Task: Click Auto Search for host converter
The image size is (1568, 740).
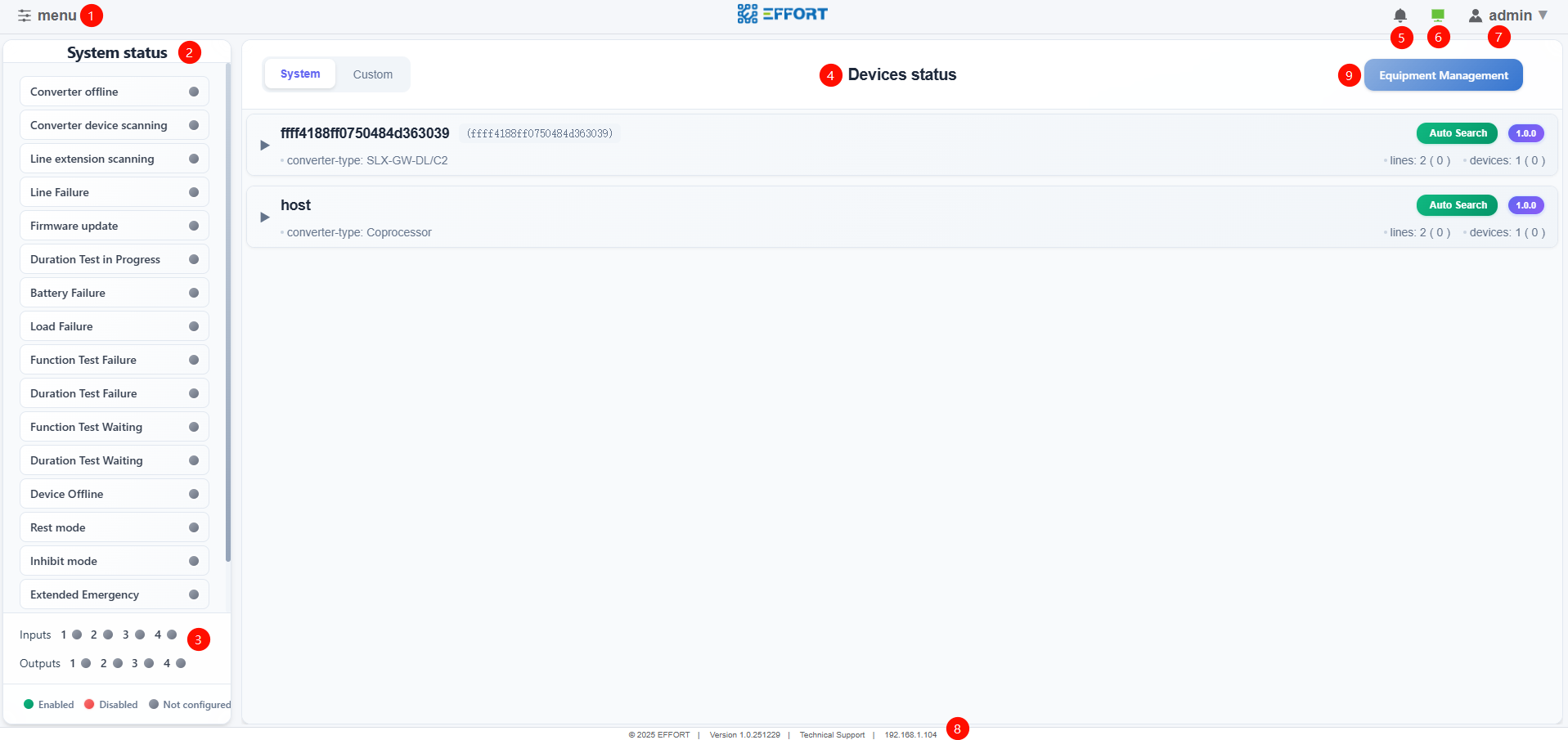Action: pyautogui.click(x=1457, y=205)
